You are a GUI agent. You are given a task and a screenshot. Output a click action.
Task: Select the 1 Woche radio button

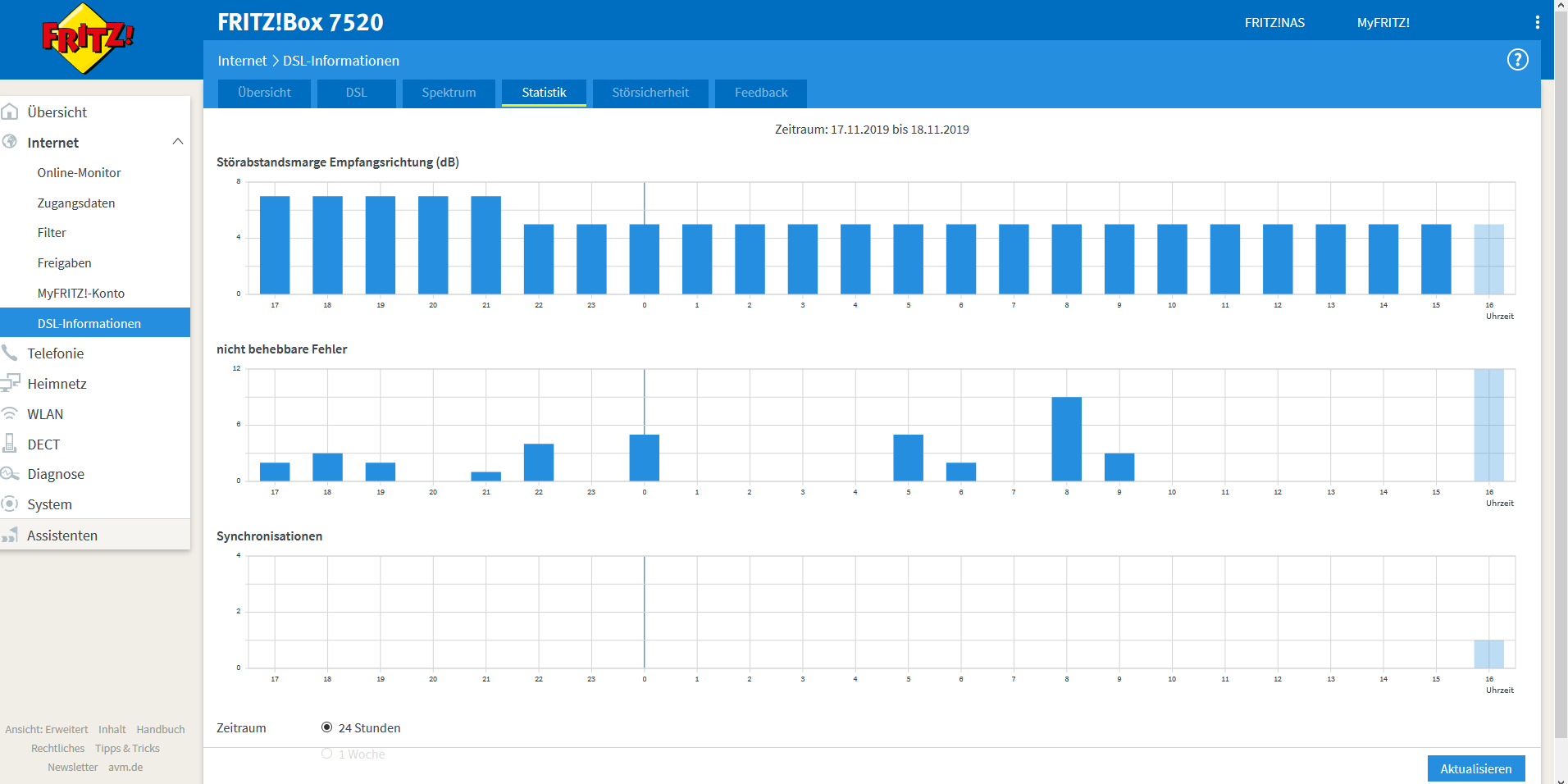click(326, 754)
